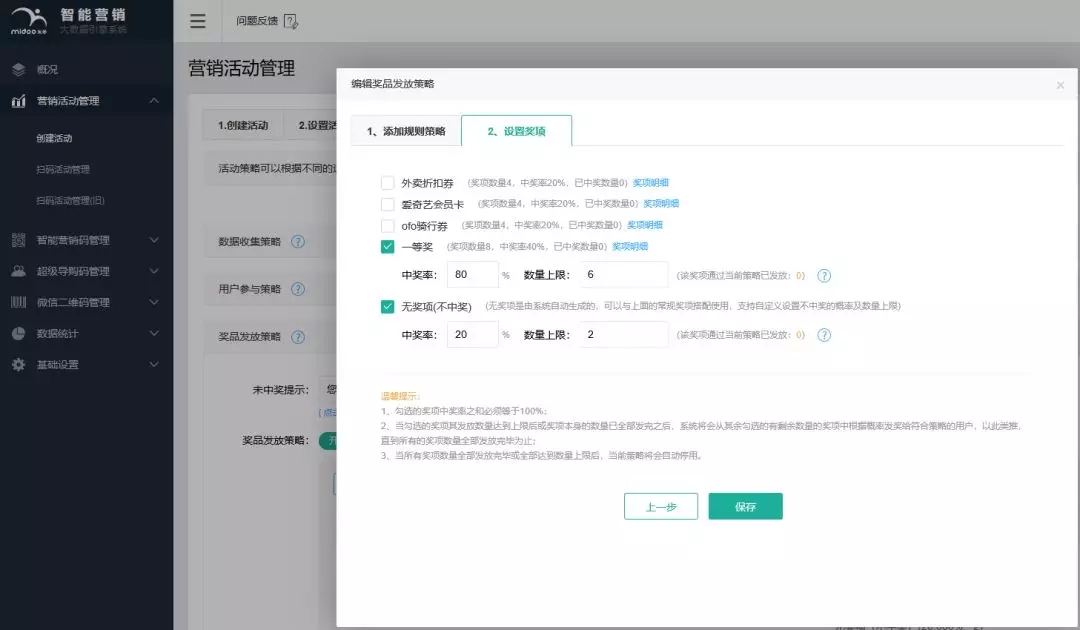This screenshot has height=630, width=1080.
Task: Open 奖项明细 link for ofo骑行券
Action: 645,225
